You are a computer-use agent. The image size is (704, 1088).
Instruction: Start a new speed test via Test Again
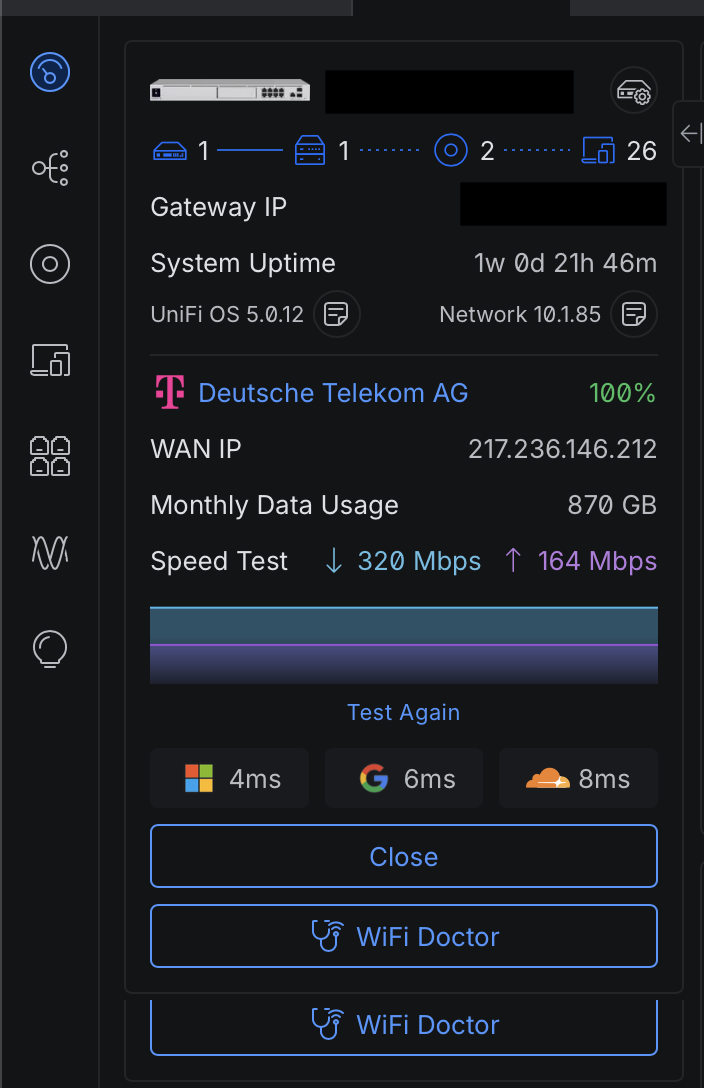[x=403, y=712]
